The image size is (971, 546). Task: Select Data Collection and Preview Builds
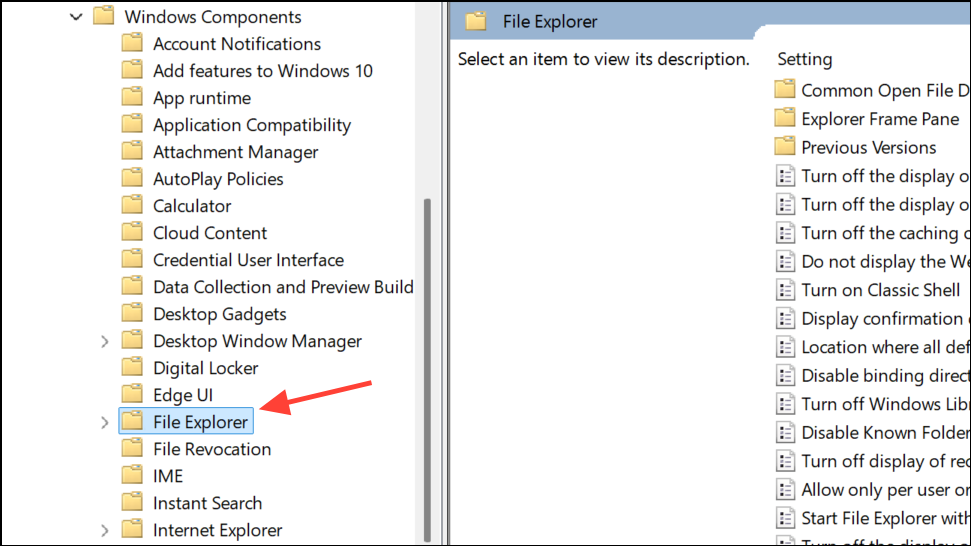coord(283,287)
